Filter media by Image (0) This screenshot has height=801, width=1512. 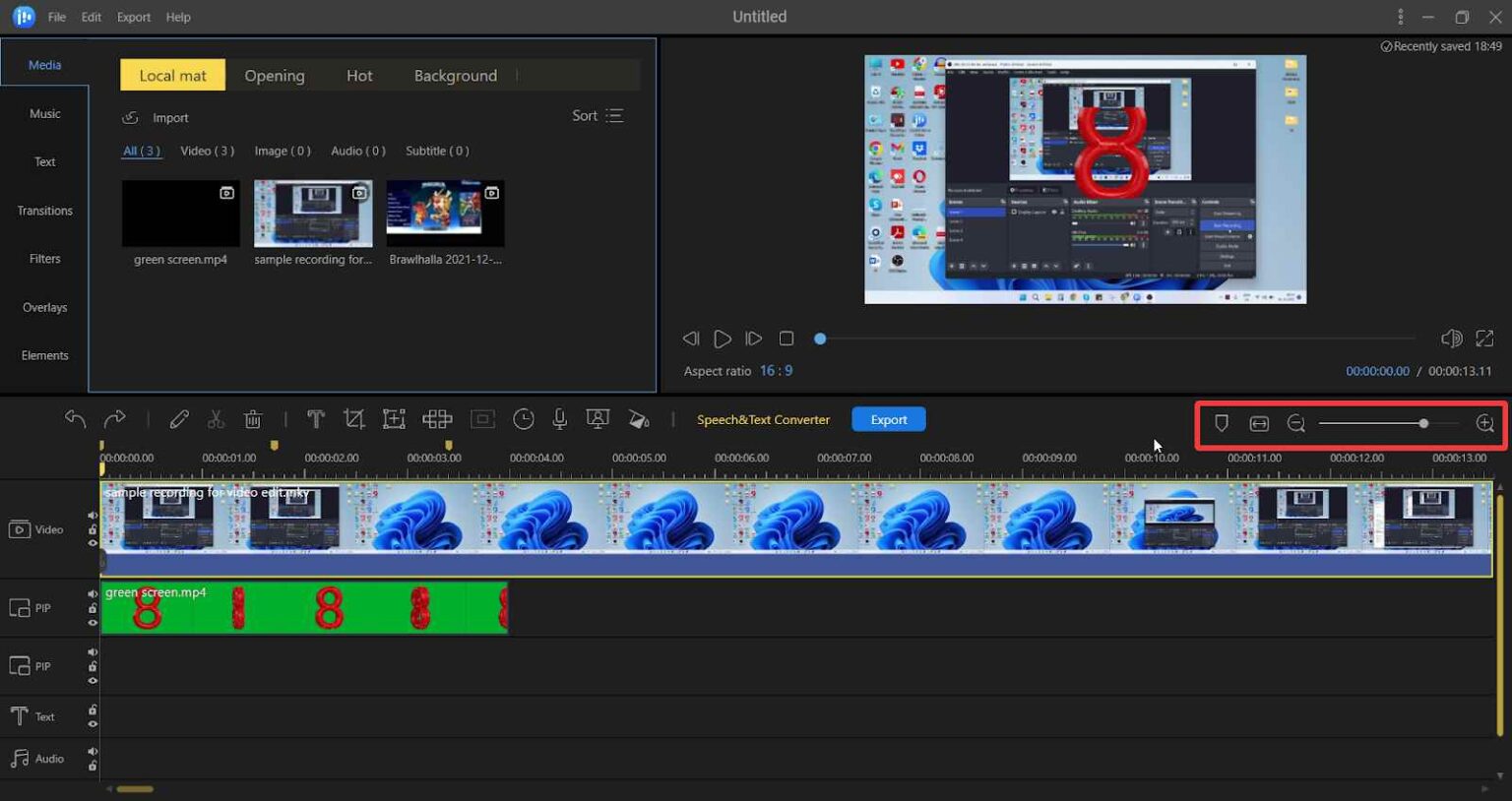(283, 151)
